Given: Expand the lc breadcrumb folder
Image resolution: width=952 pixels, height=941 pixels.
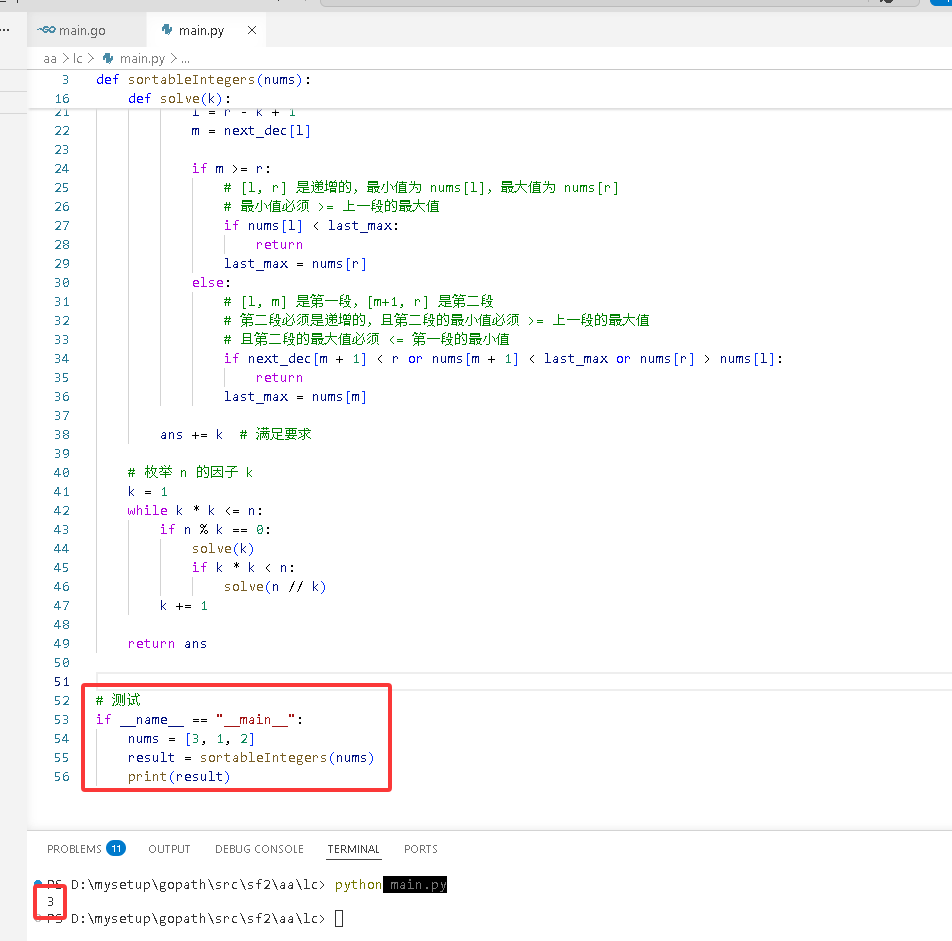Looking at the screenshot, I should 78,58.
